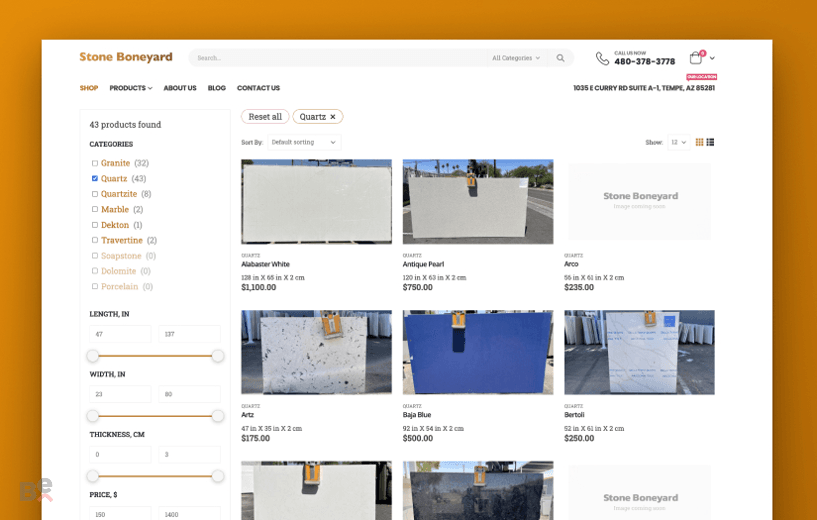Click the 43 products found text

(125, 125)
